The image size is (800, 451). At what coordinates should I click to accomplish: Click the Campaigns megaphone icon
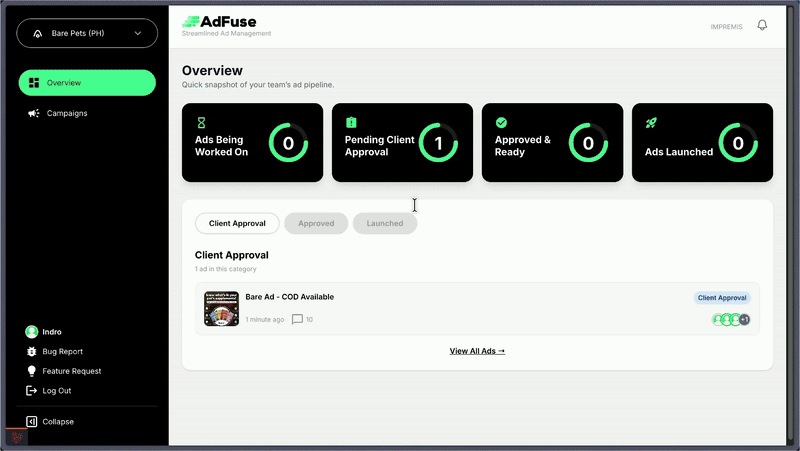pyautogui.click(x=34, y=113)
